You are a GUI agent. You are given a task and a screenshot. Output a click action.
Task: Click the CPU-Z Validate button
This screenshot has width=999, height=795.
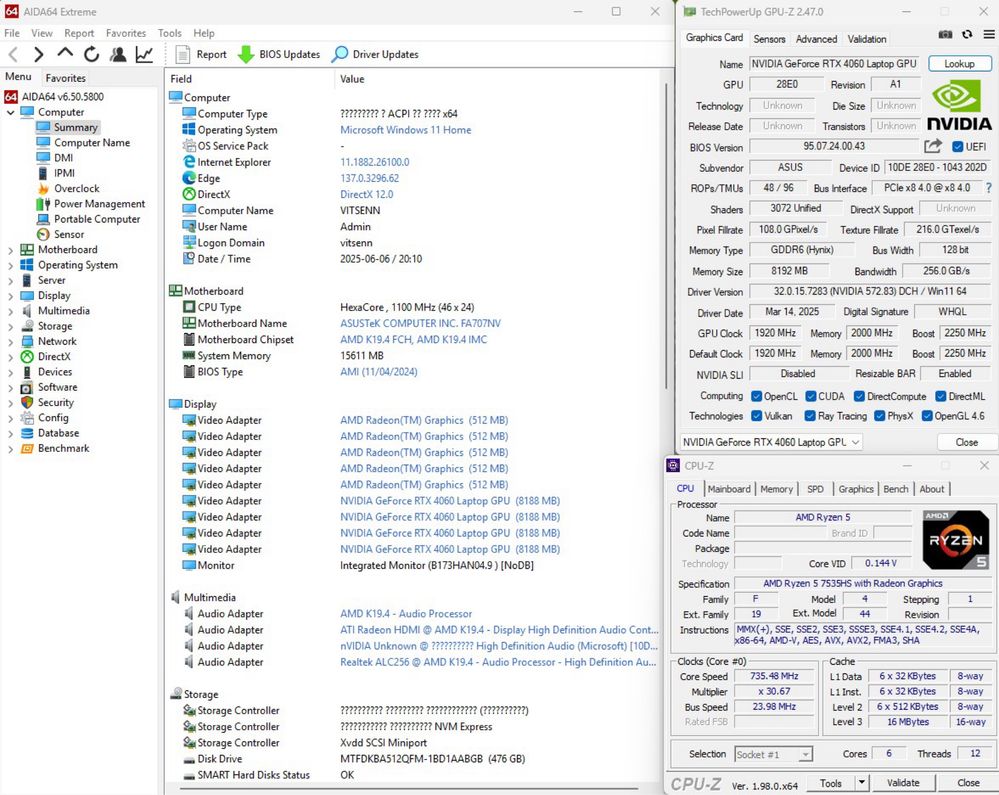[903, 782]
